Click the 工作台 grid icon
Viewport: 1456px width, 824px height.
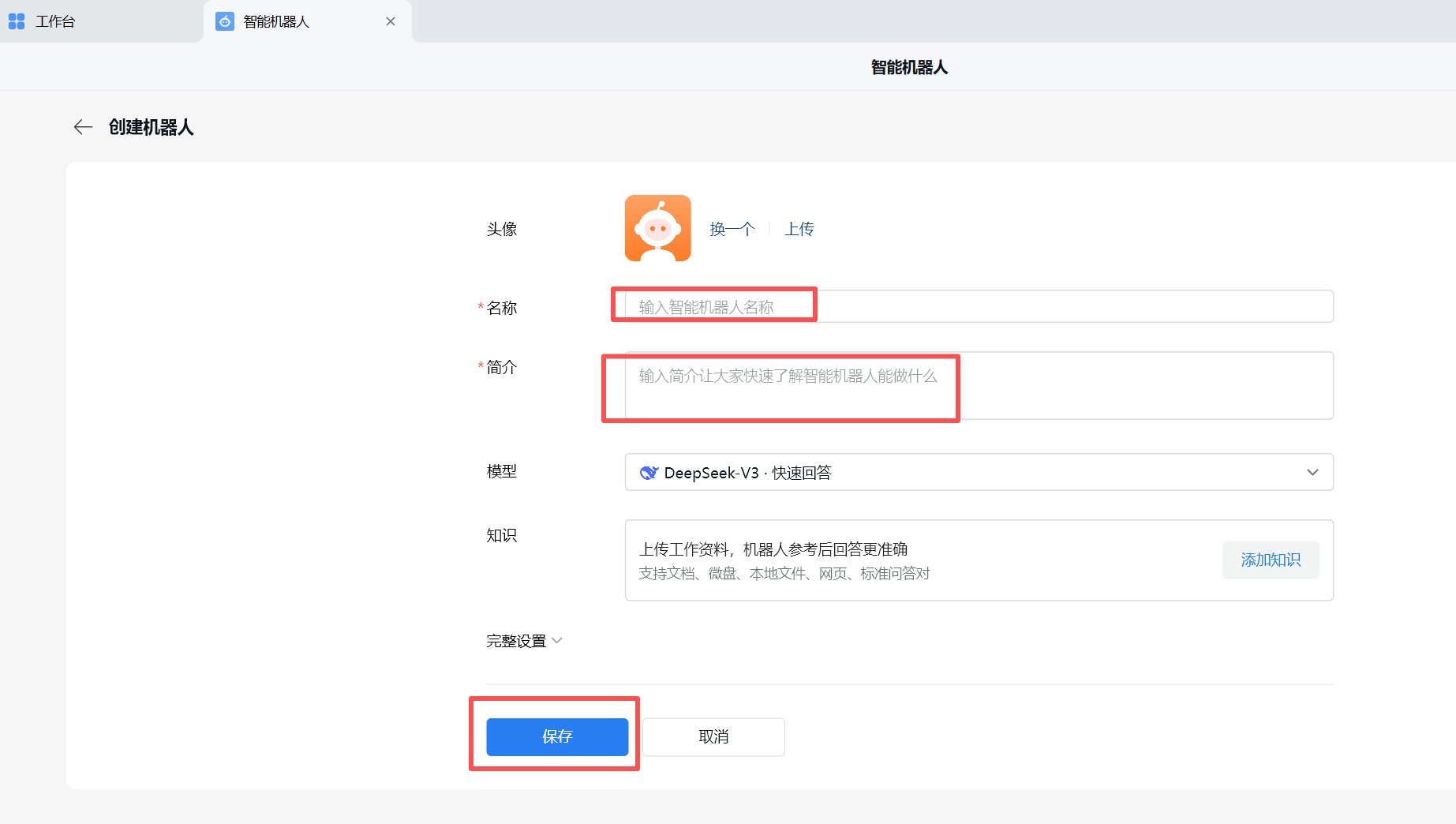click(17, 21)
